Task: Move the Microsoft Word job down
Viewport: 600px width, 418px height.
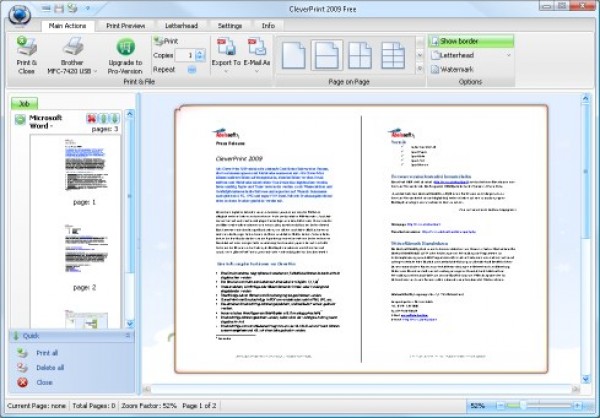Action: pos(115,118)
